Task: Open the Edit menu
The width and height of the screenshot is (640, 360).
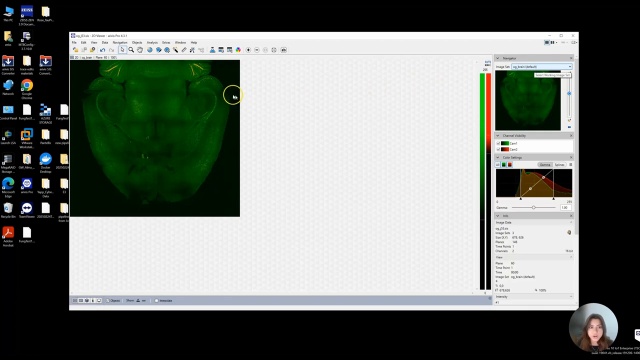Action: coord(84,42)
